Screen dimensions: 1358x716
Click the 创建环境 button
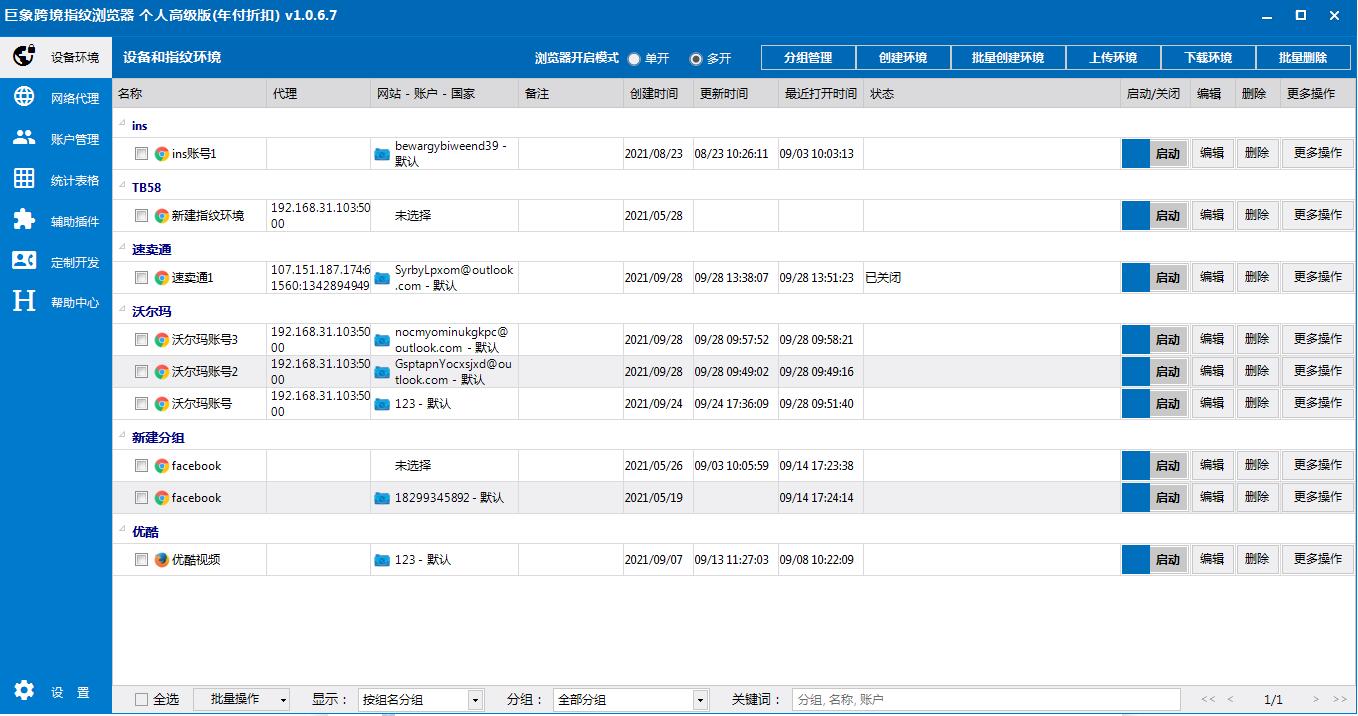coord(903,58)
